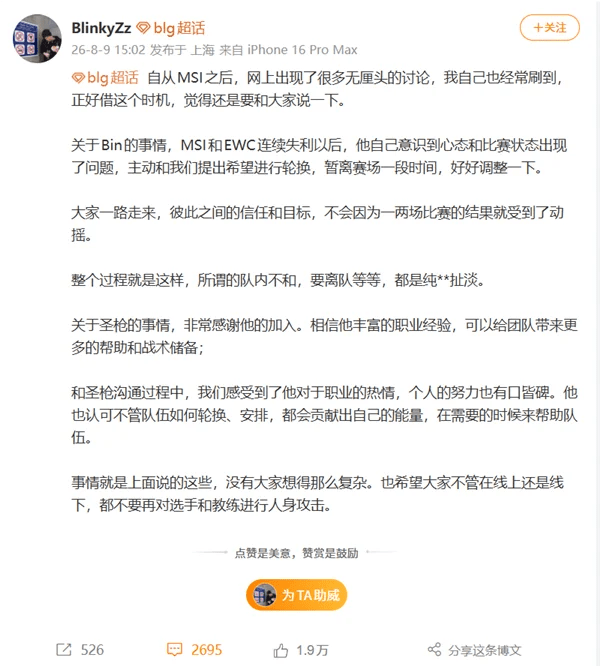Click the iPhone 16 Pro Max source text
The image size is (600, 666).
point(302,50)
